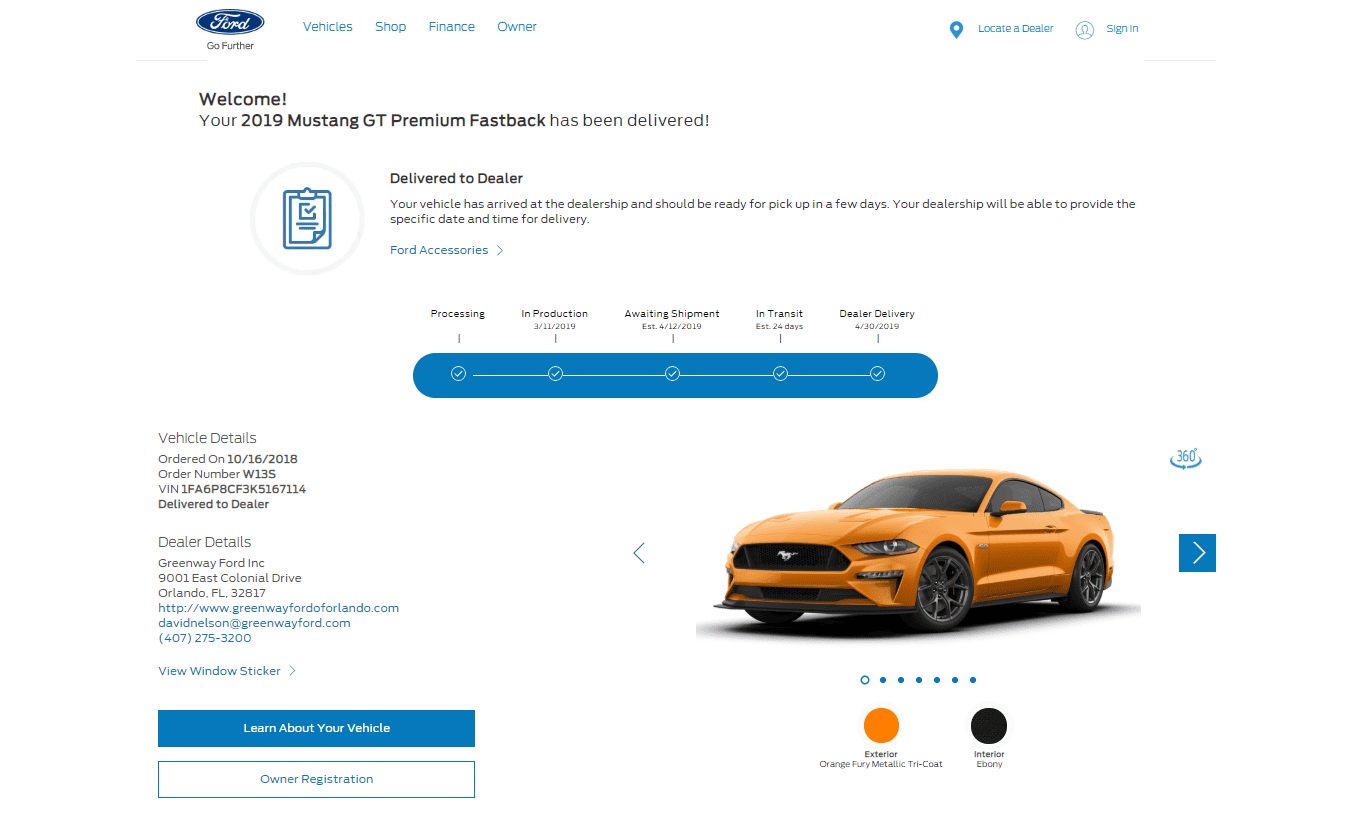Open the Shop menu

(391, 27)
